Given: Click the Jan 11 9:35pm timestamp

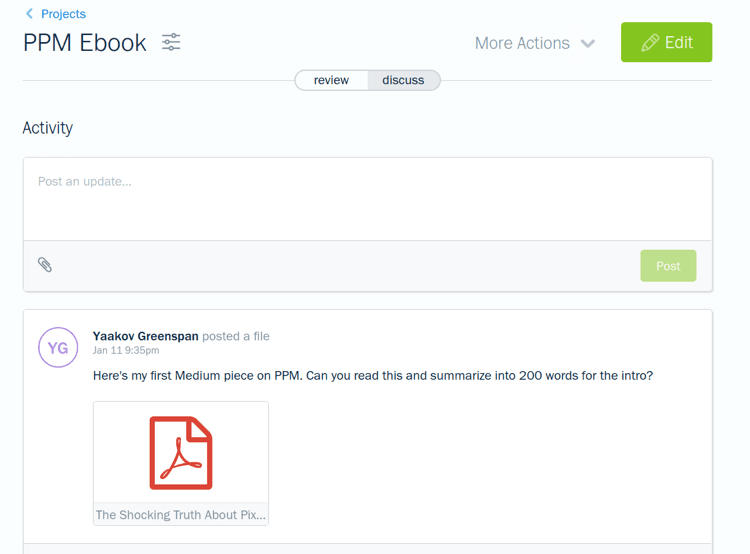Looking at the screenshot, I should pyautogui.click(x=126, y=350).
